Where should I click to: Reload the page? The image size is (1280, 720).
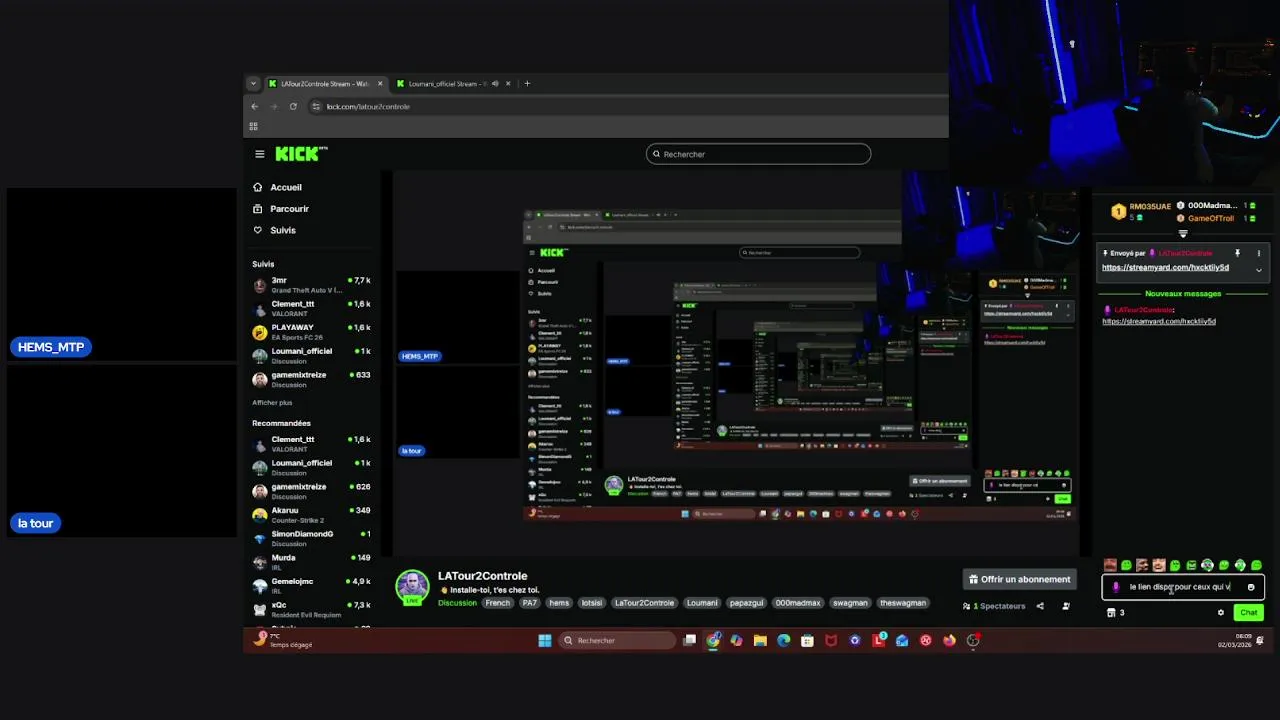click(293, 106)
